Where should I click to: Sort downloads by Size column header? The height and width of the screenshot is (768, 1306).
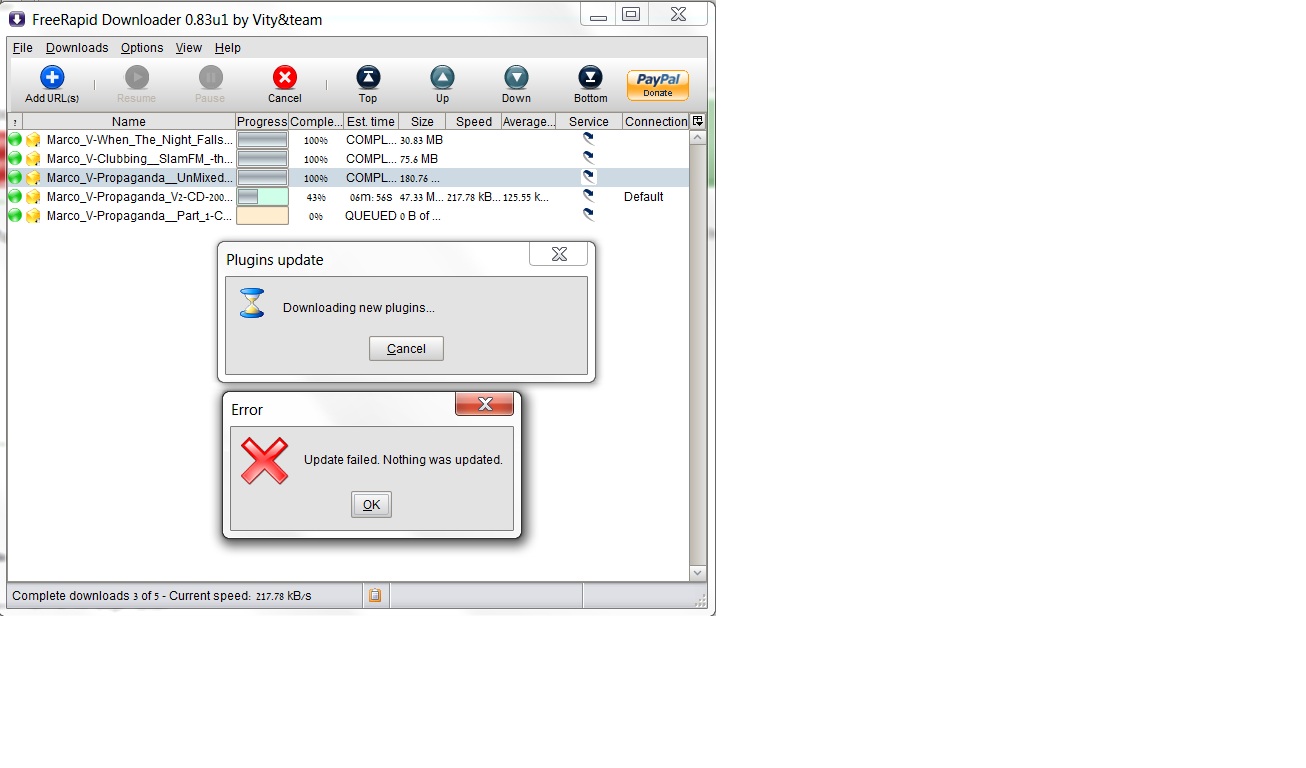pos(422,122)
